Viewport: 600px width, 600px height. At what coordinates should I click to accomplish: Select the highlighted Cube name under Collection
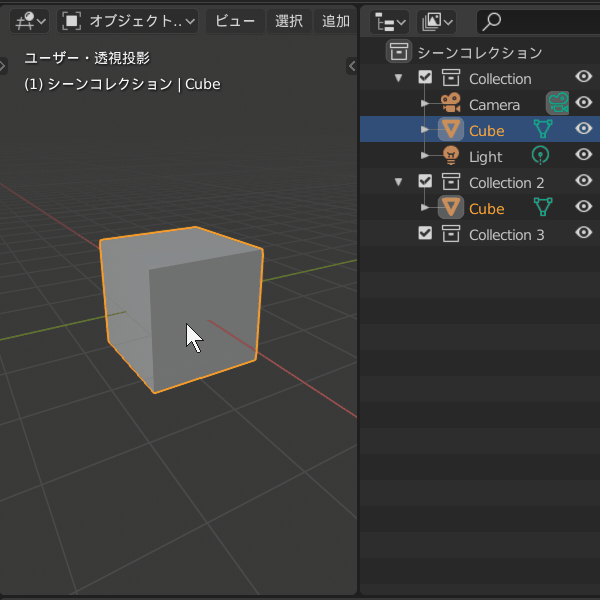(x=486, y=131)
